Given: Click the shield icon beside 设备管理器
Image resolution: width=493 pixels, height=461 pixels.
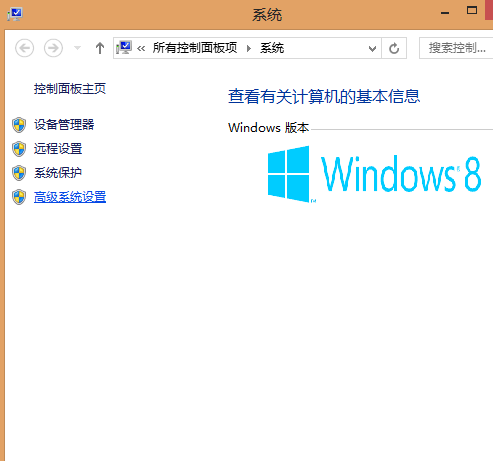Looking at the screenshot, I should pyautogui.click(x=19, y=125).
